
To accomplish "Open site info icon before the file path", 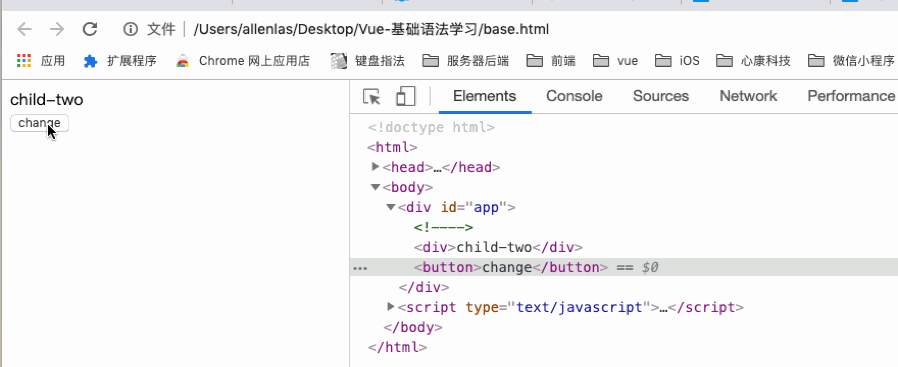I will (x=131, y=29).
